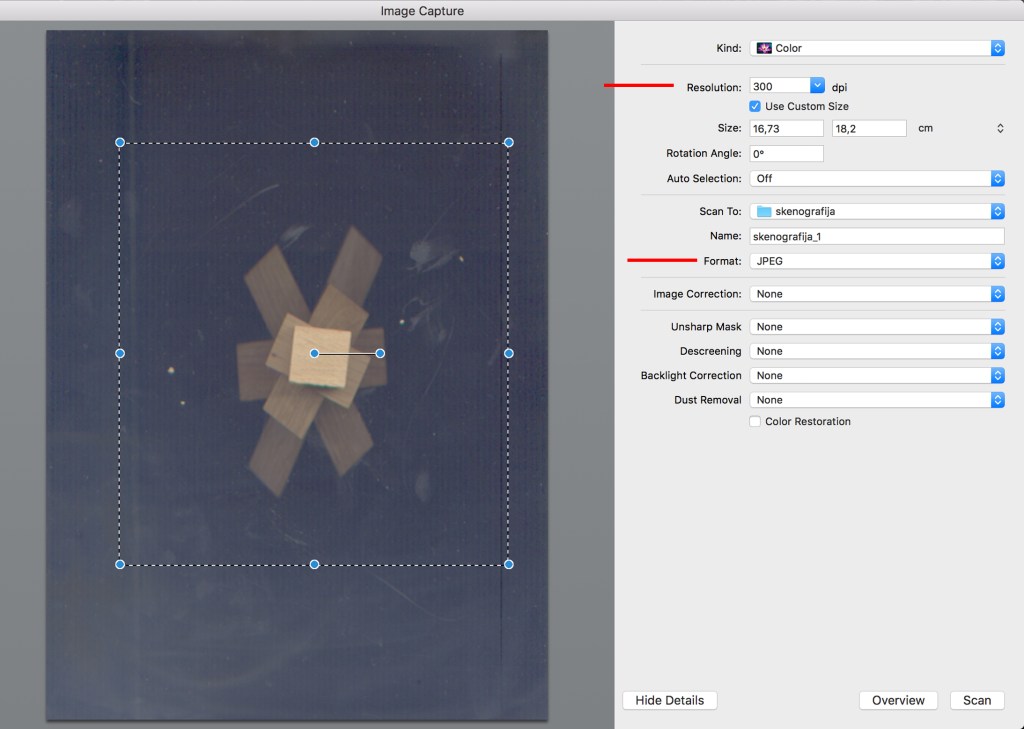Click the top-left selection corner handle
Image resolution: width=1024 pixels, height=729 pixels.
pos(120,143)
